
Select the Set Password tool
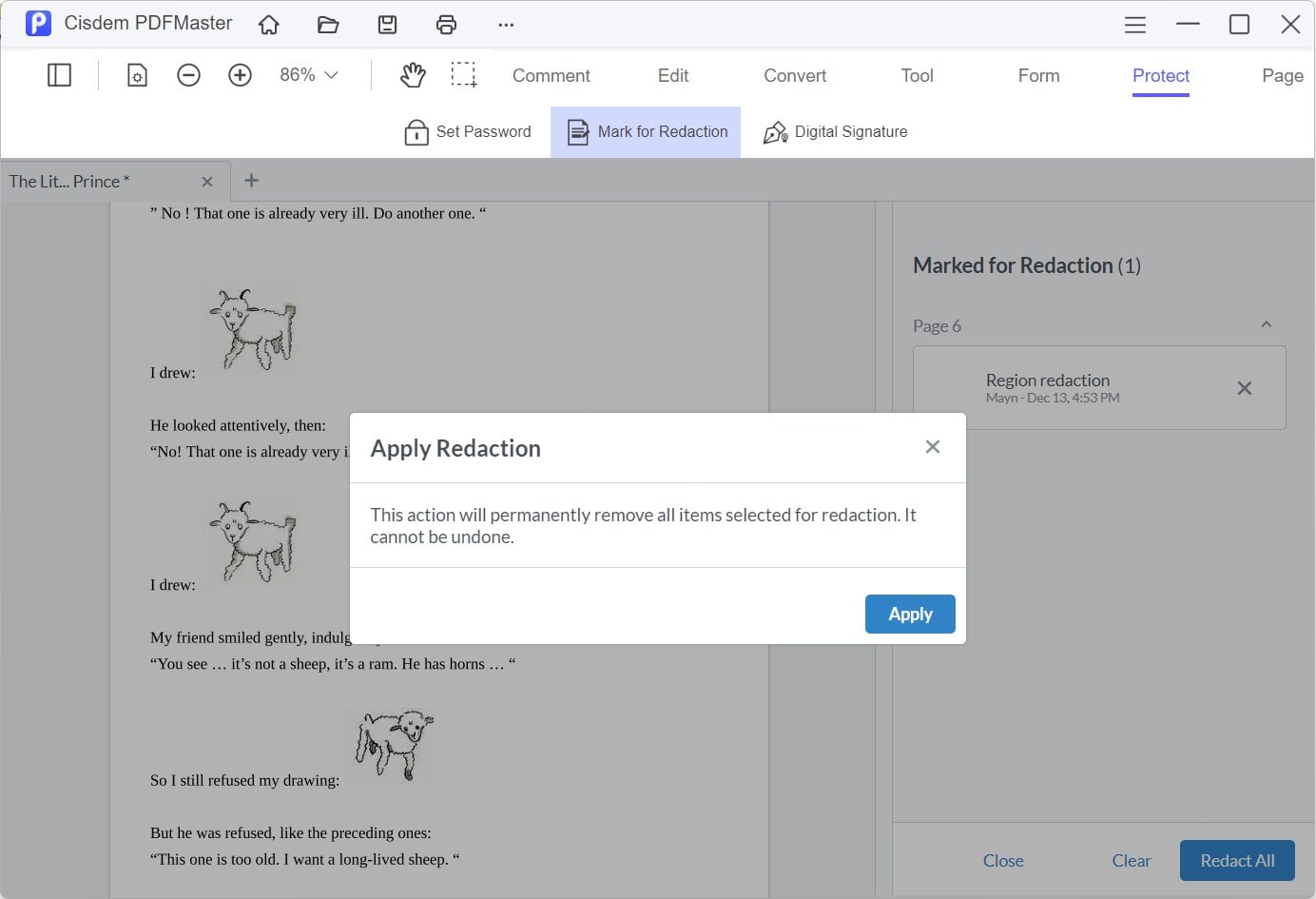click(x=468, y=131)
